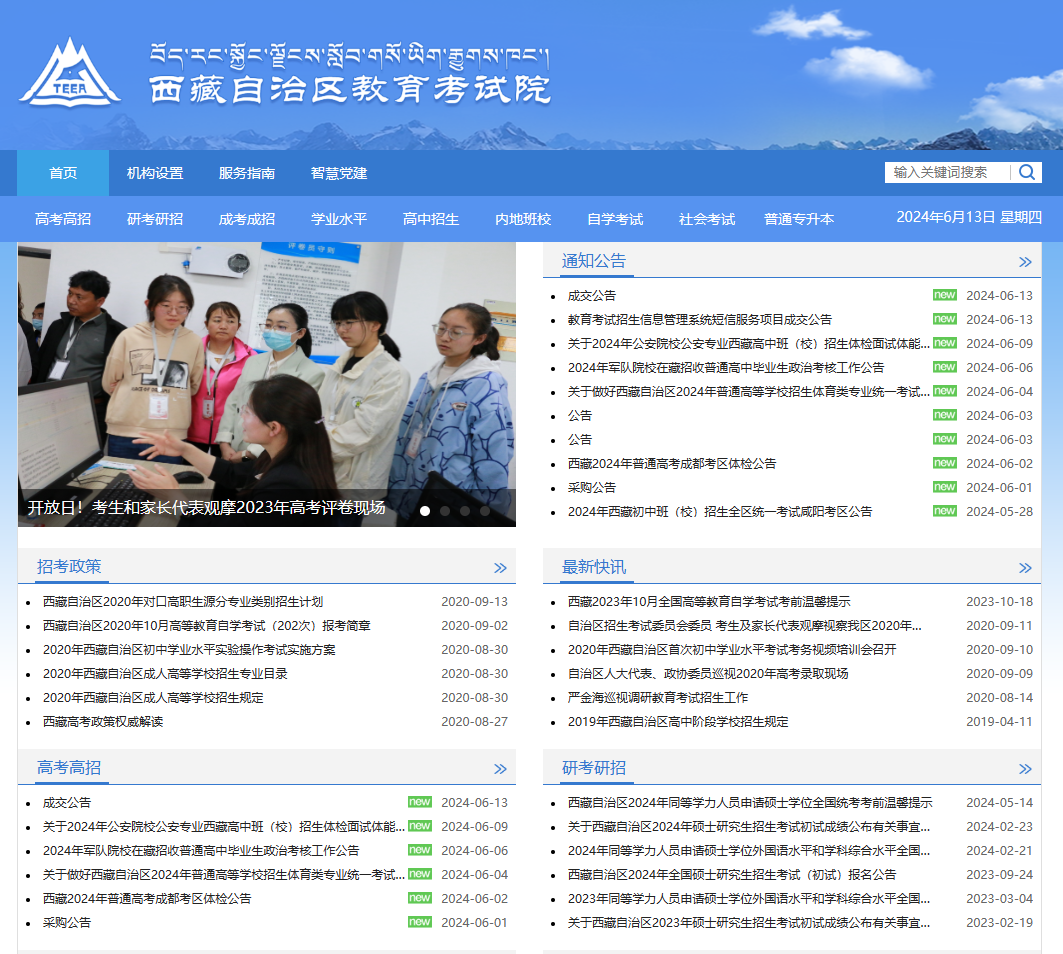Open the 西藏高考政策权威解读 link
This screenshot has height=954, width=1063.
(x=103, y=722)
